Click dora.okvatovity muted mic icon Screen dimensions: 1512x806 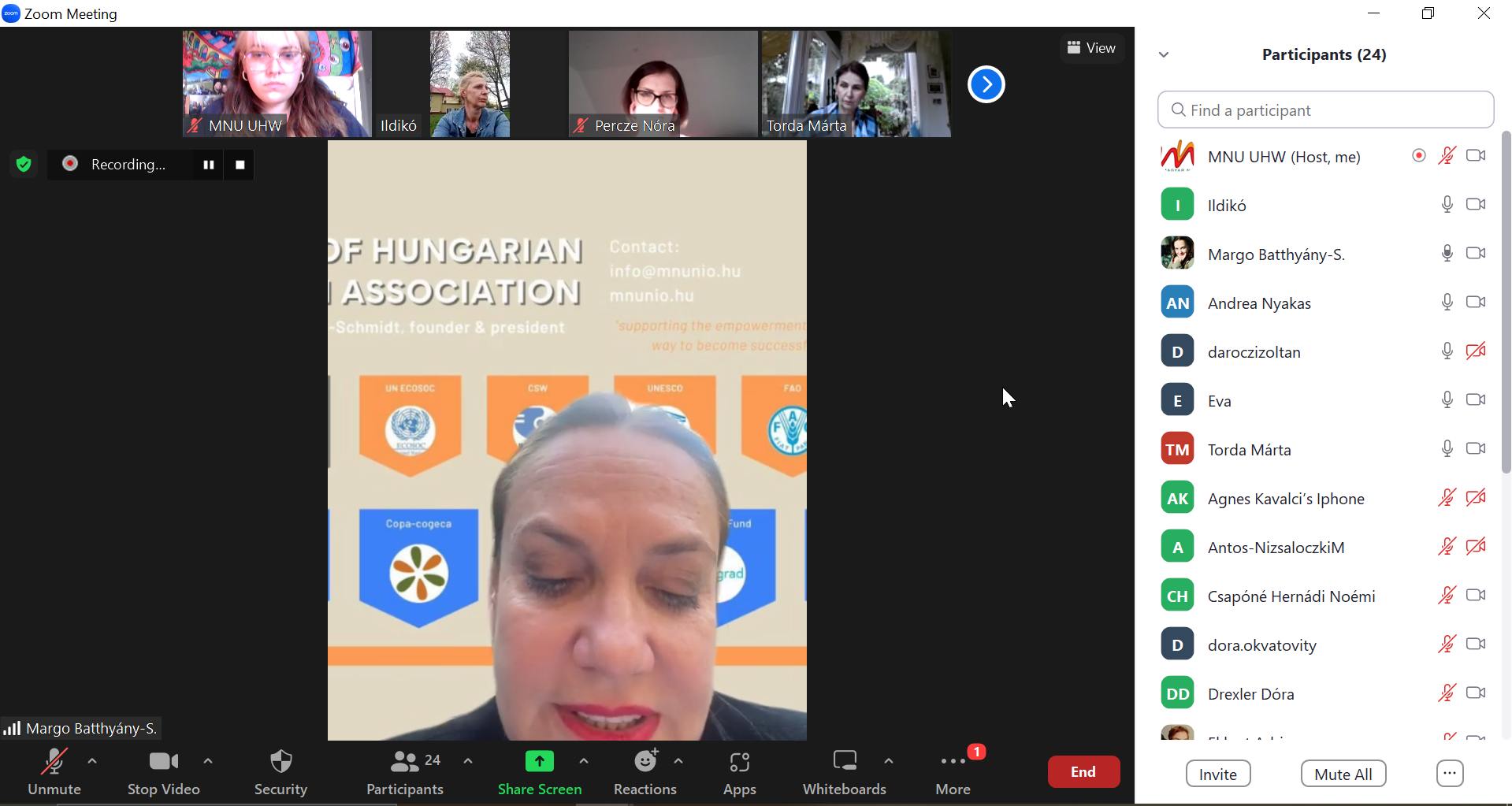coord(1447,644)
